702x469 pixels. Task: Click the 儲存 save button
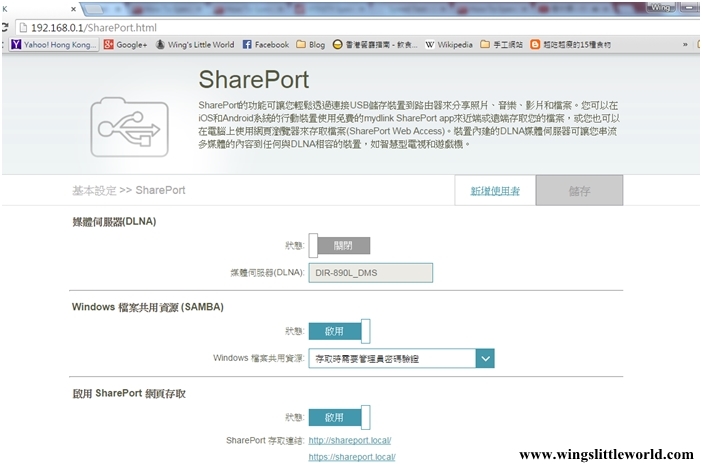point(578,190)
